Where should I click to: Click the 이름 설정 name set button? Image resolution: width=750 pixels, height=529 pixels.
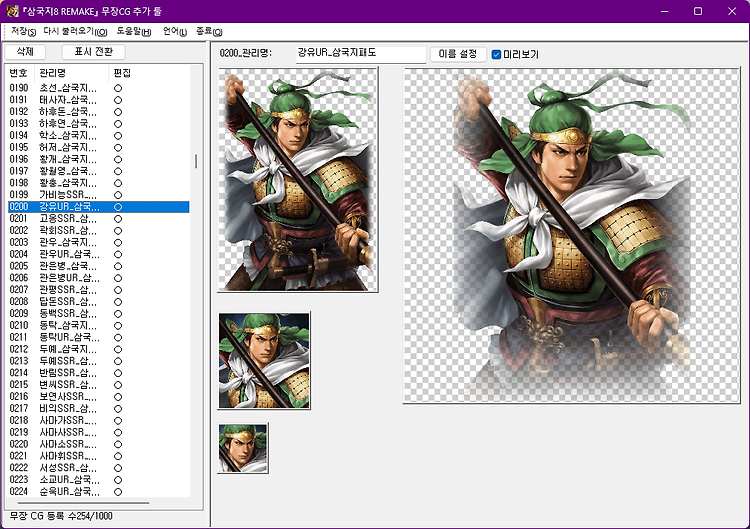[x=458, y=54]
